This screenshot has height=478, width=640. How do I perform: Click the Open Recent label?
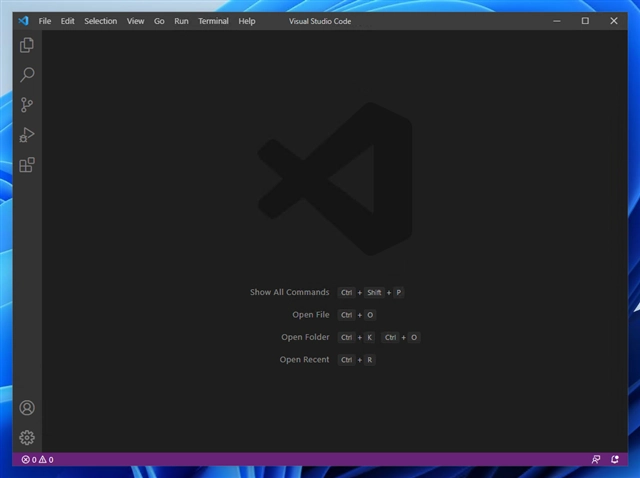(304, 360)
